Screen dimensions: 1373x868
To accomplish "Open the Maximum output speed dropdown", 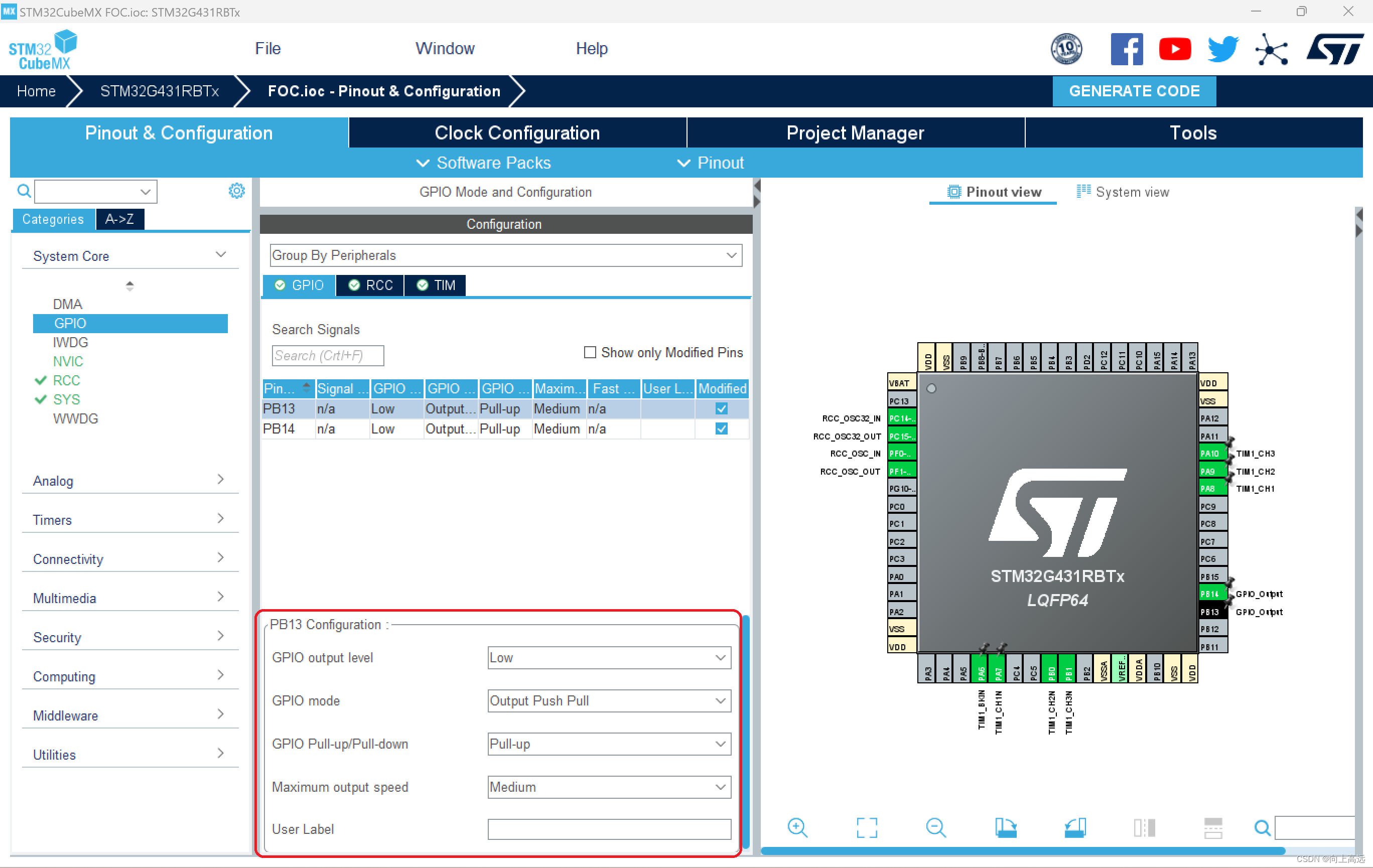I will 721,787.
